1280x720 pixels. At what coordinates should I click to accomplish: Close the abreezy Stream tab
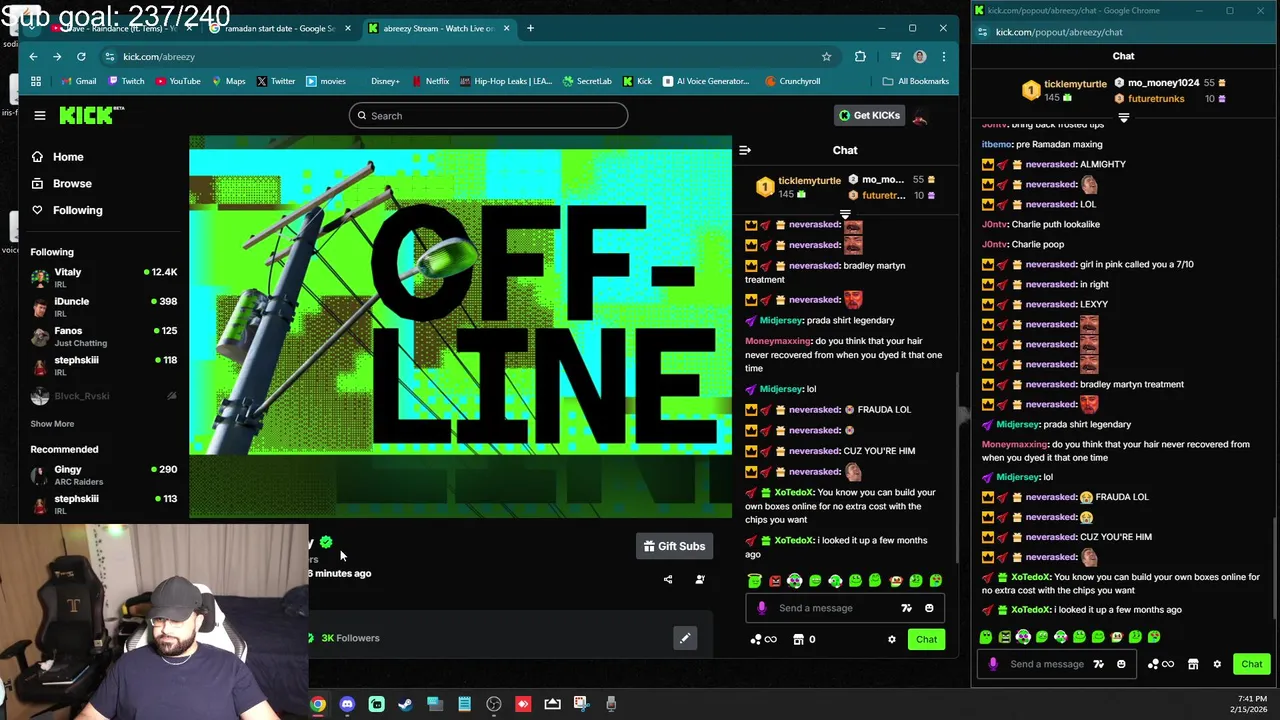point(506,28)
